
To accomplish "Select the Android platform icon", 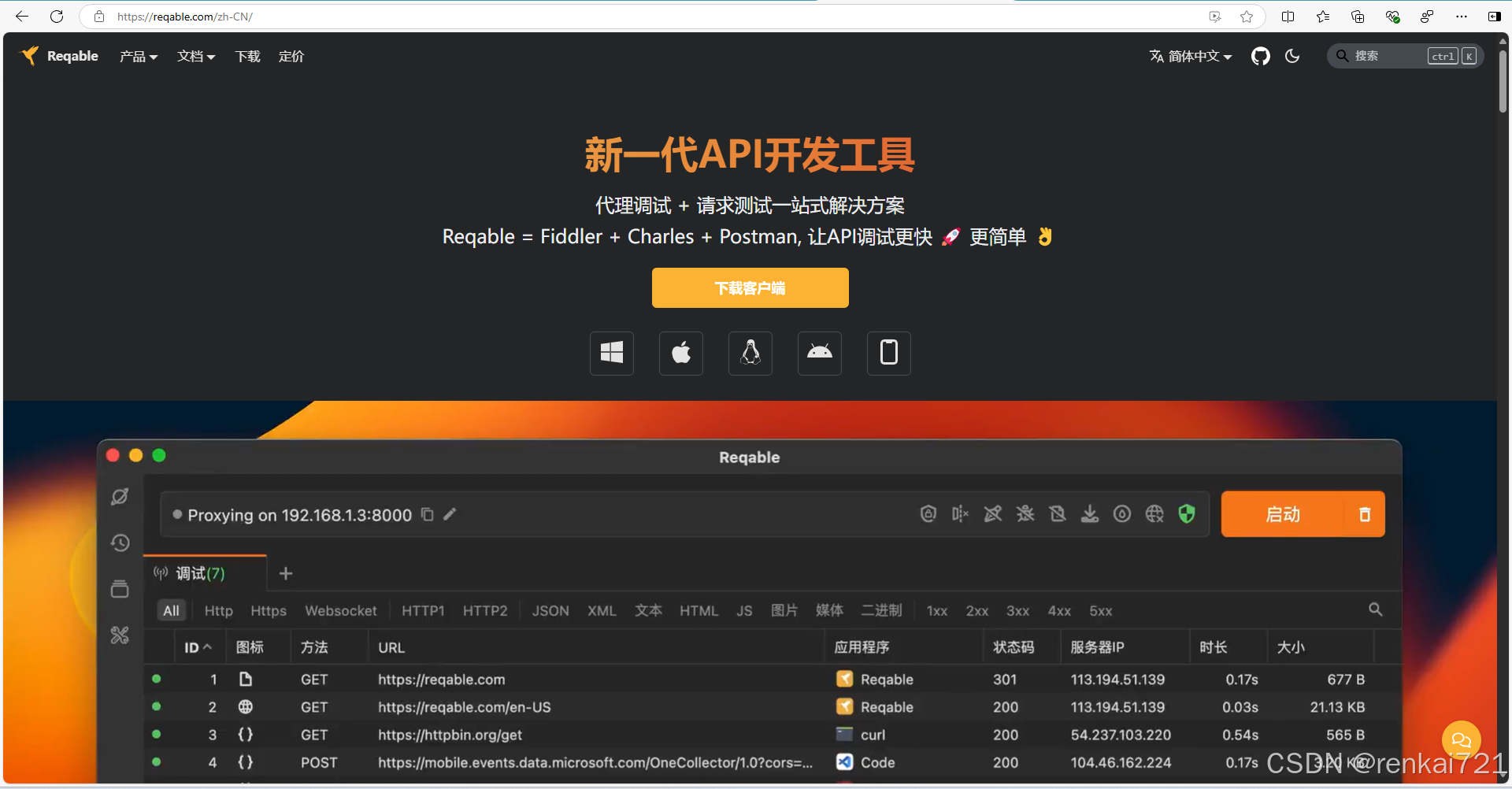I will (x=820, y=353).
